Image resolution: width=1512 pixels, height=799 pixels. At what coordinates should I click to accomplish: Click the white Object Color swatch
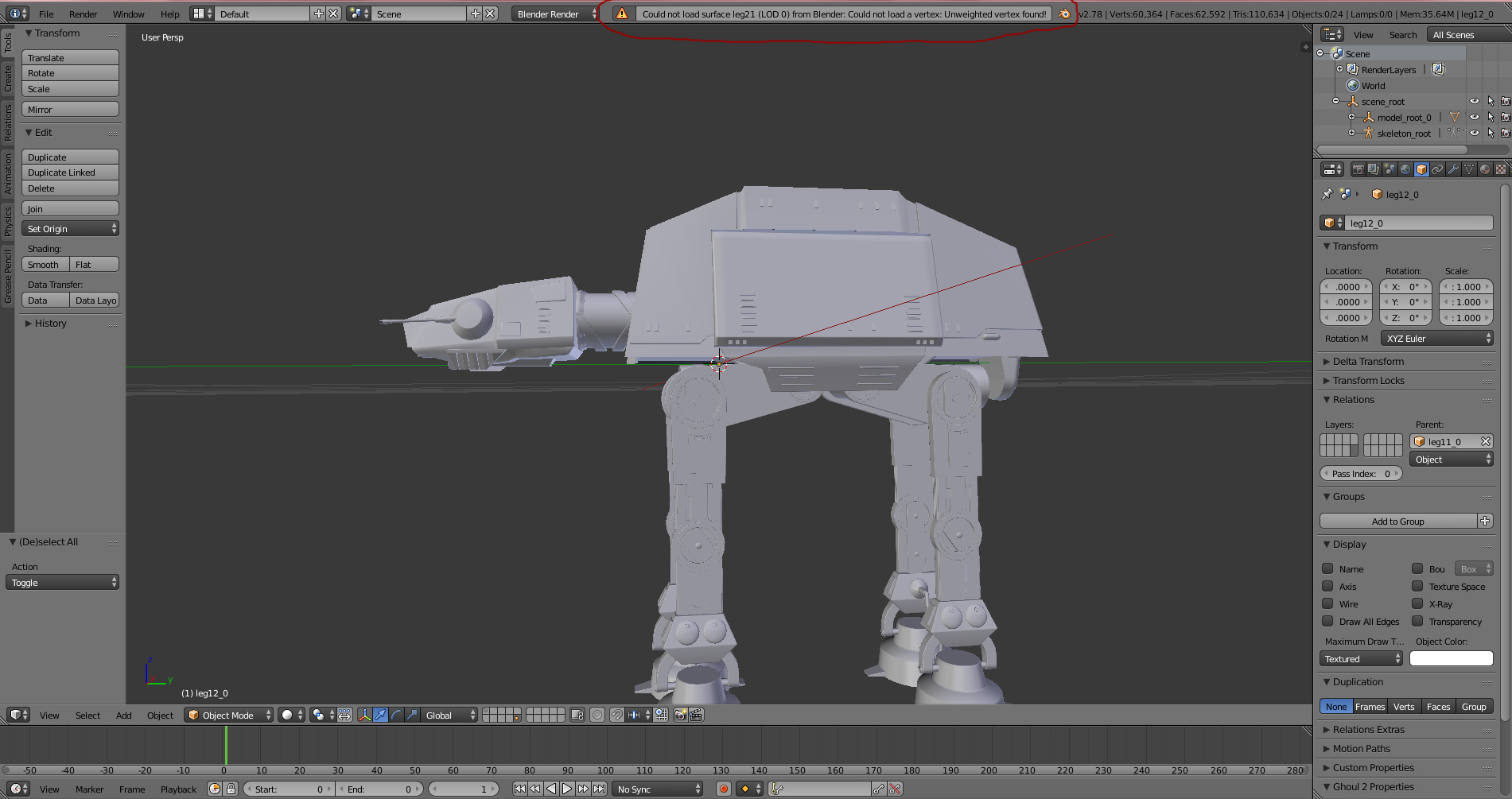(1451, 658)
